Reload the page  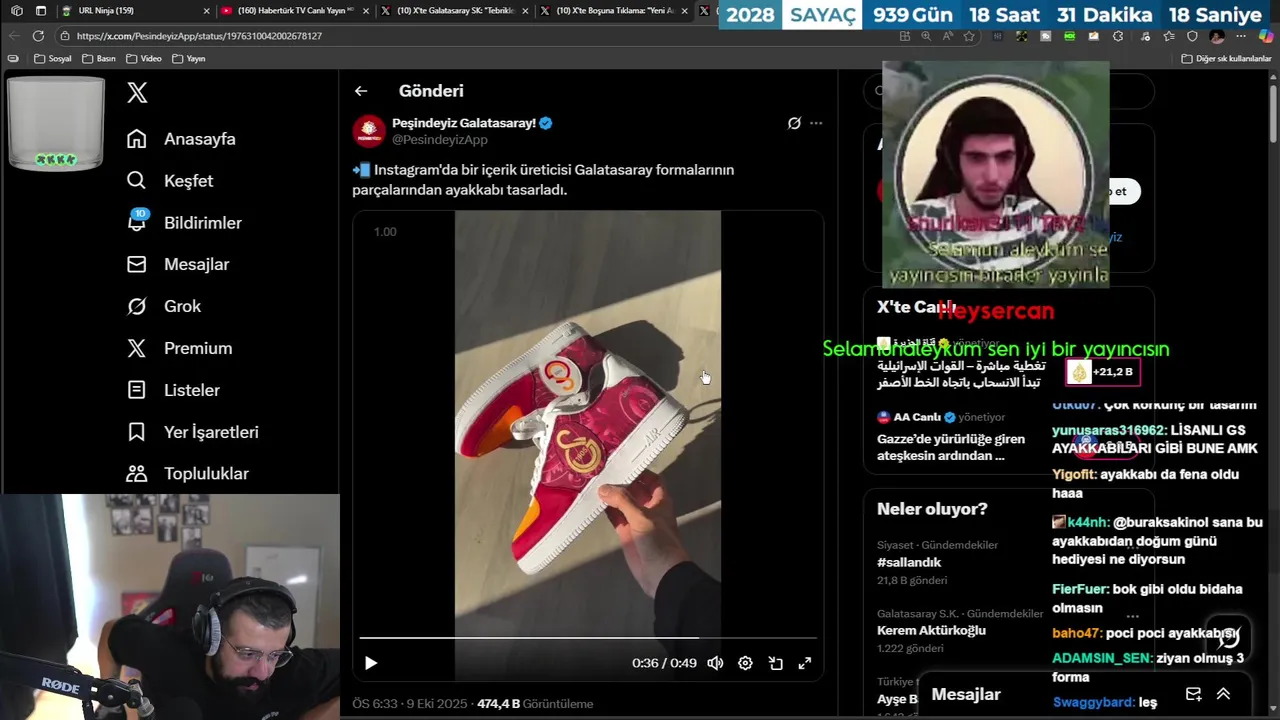[38, 35]
